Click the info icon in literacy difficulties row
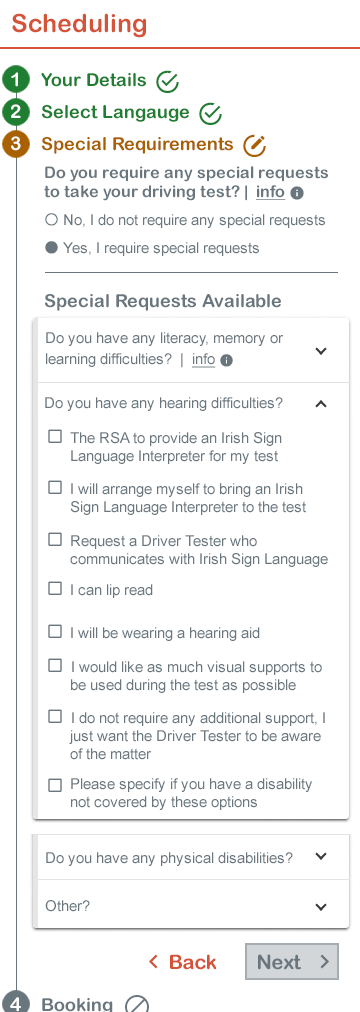 tap(226, 361)
